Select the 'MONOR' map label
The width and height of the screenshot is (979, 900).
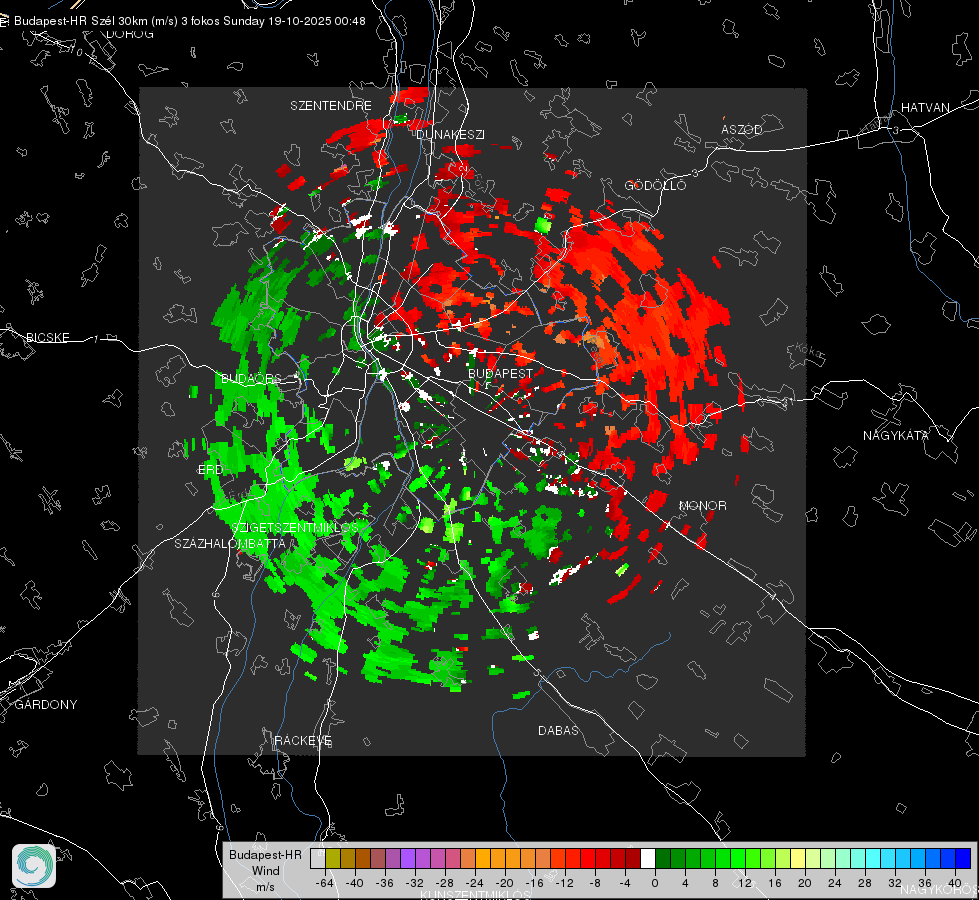tap(702, 505)
